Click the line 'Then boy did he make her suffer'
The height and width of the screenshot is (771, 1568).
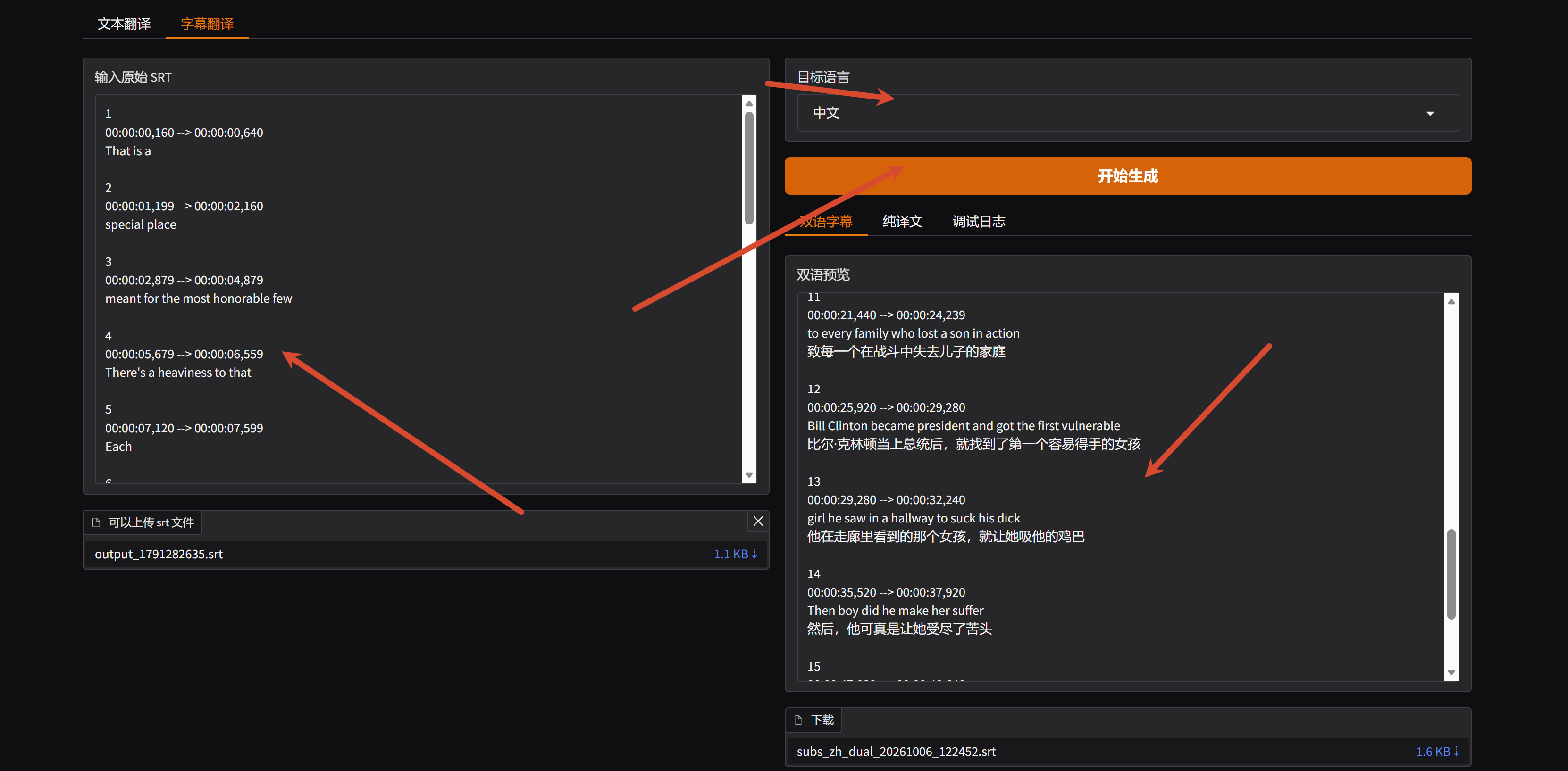point(895,610)
